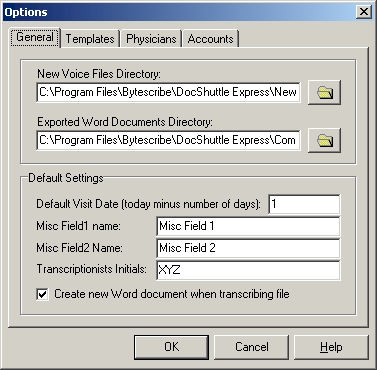Viewport: 377px width, 370px height.
Task: Confirm settings with the OK button
Action: [x=171, y=347]
